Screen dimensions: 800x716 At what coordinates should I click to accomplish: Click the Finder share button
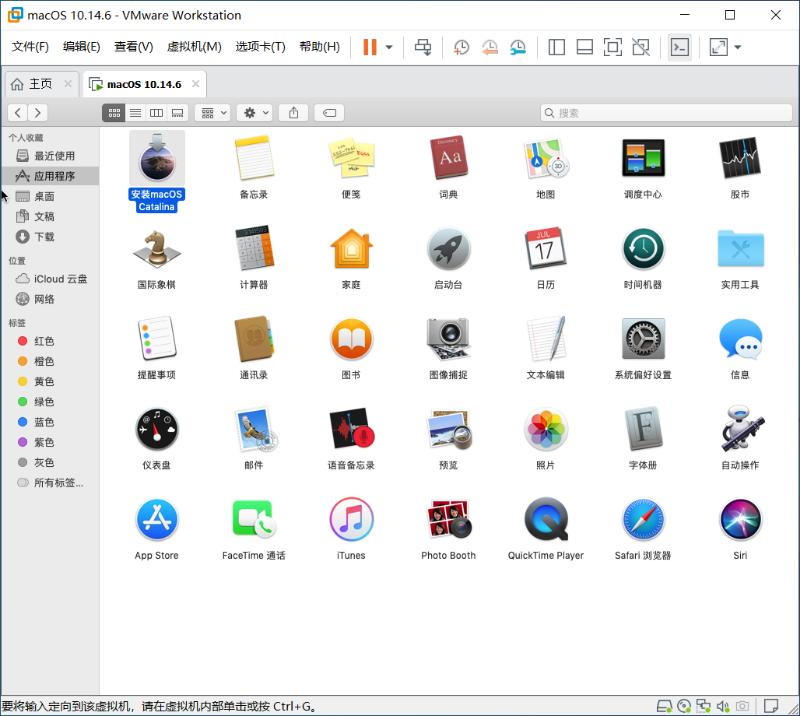(292, 112)
